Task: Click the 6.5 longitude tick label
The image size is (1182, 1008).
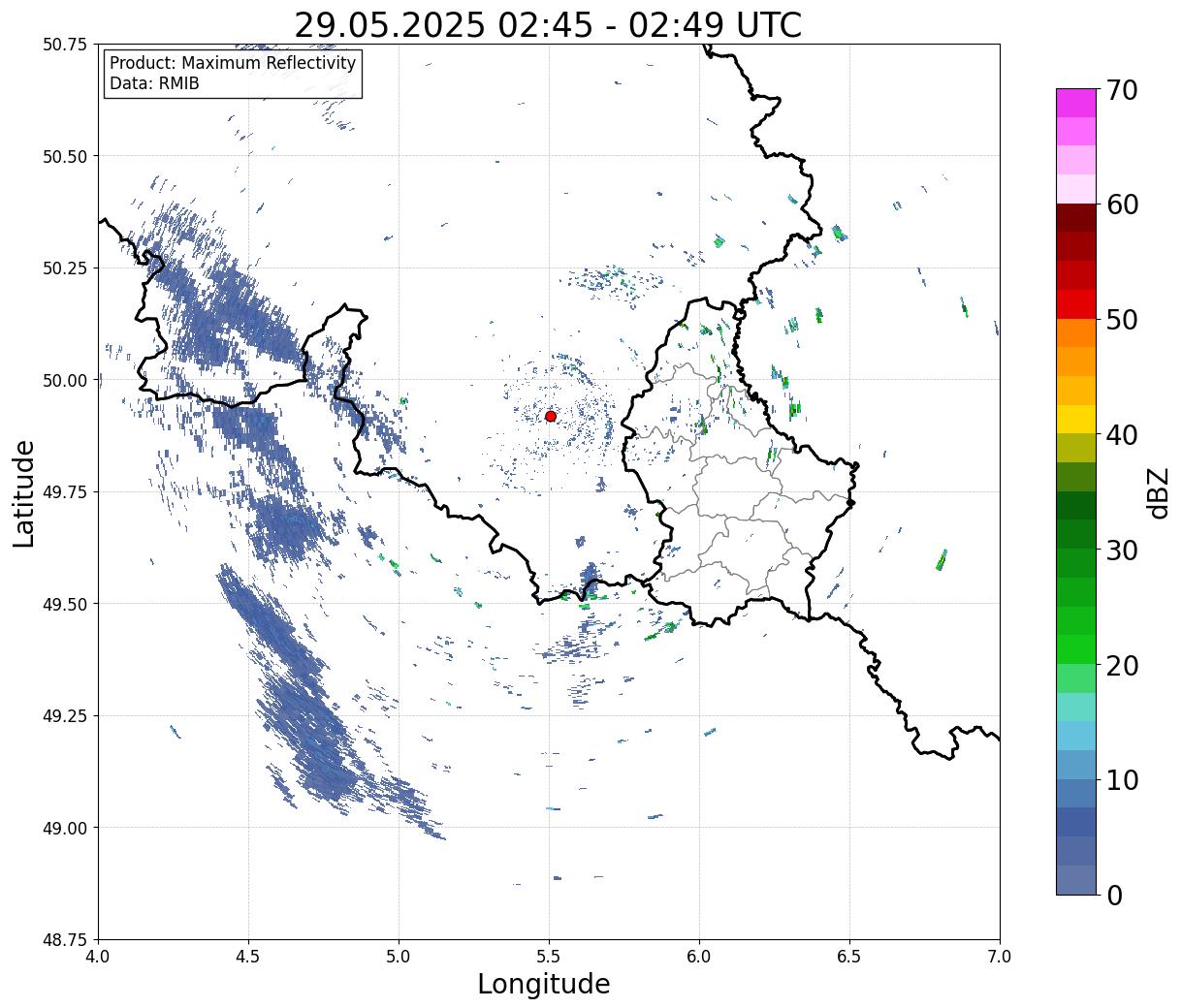Action: (849, 957)
